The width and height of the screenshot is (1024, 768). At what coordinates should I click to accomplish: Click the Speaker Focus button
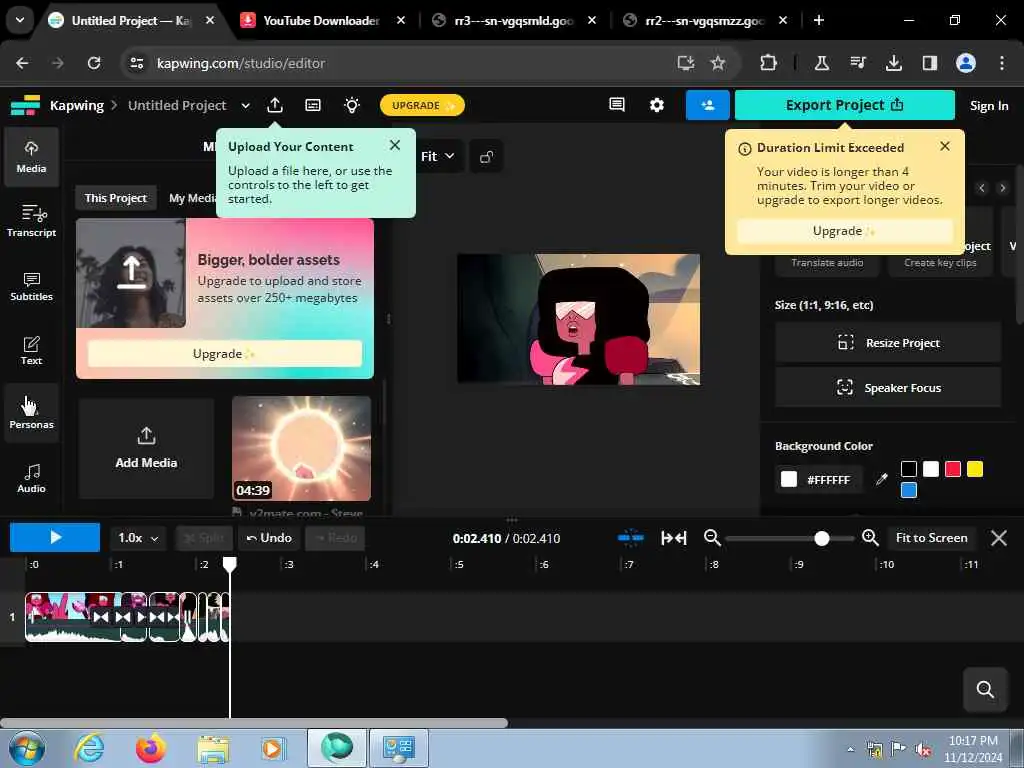click(x=888, y=388)
